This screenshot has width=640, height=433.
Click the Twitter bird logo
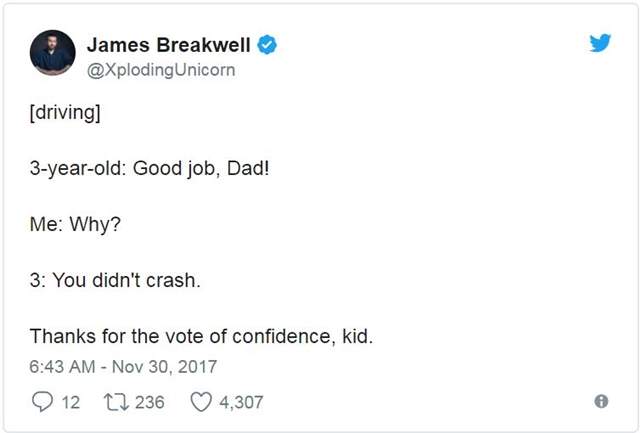pyautogui.click(x=600, y=43)
